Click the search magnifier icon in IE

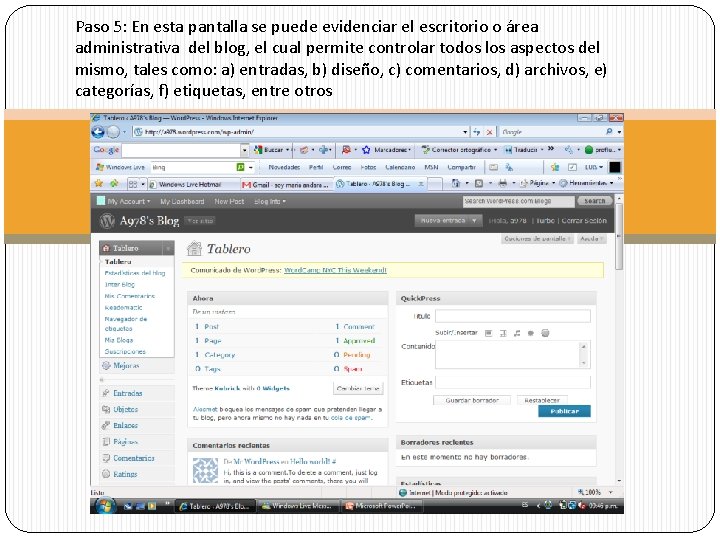609,132
